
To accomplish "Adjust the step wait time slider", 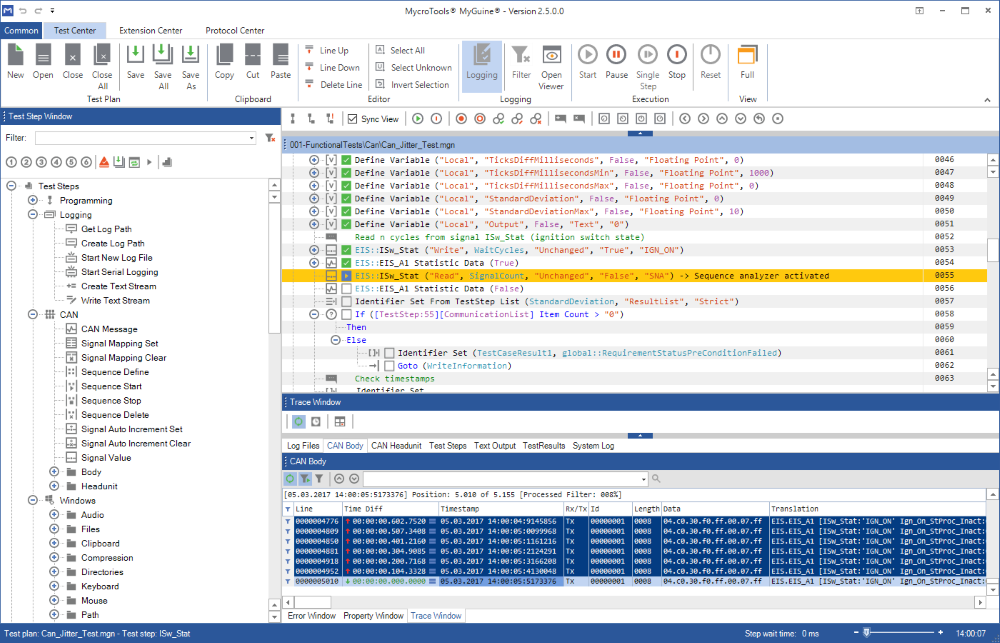I will pyautogui.click(x=866, y=633).
